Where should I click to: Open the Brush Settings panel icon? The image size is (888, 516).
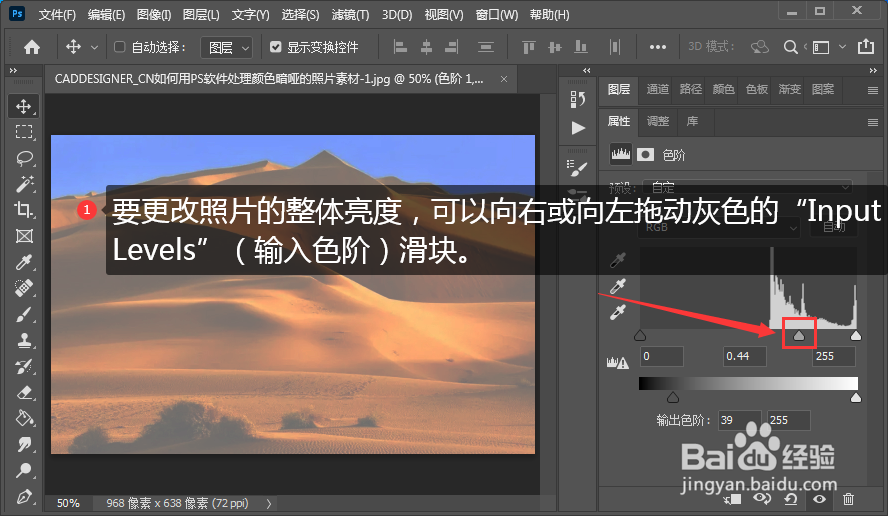coord(578,168)
